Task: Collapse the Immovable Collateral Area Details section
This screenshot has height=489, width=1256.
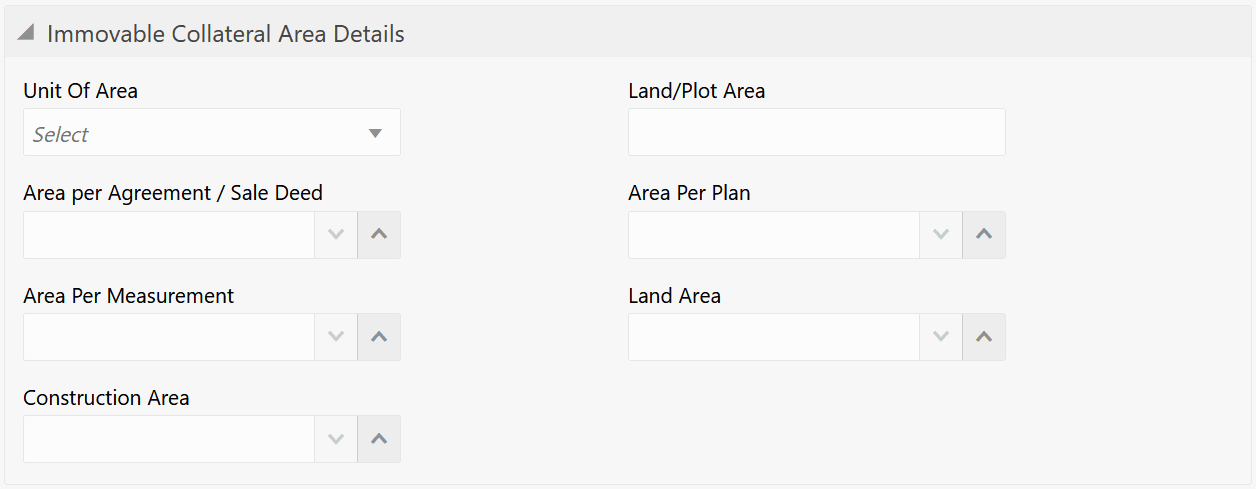Action: pos(26,34)
